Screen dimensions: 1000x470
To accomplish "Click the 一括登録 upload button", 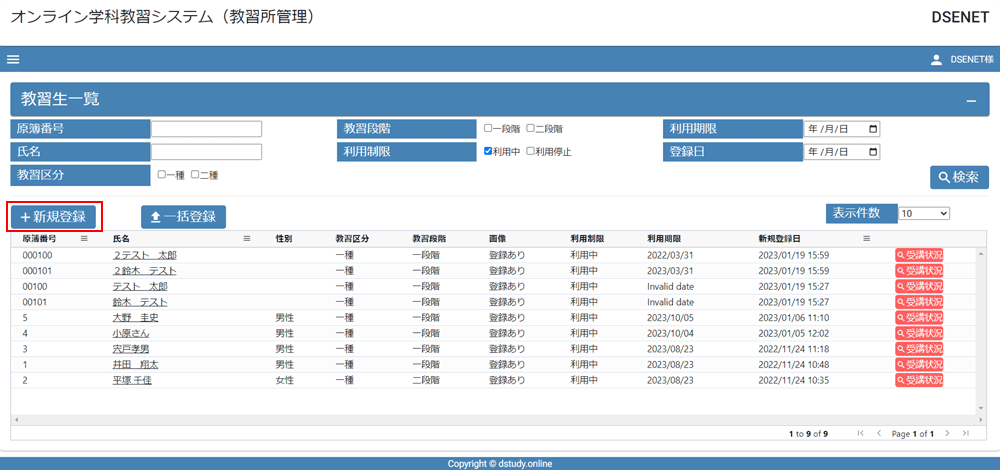I will coord(184,217).
